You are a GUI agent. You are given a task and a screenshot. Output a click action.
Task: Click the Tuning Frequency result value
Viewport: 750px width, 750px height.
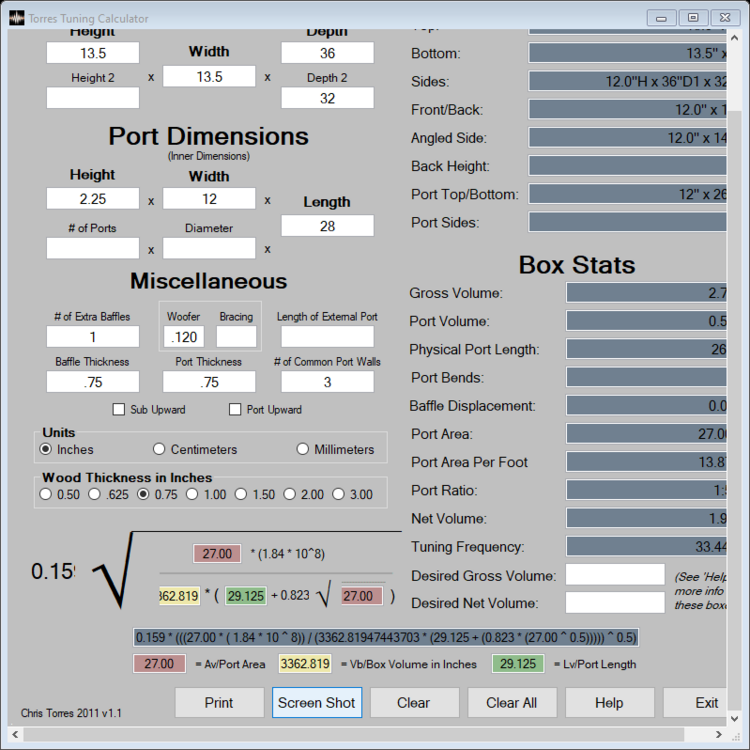pos(647,546)
